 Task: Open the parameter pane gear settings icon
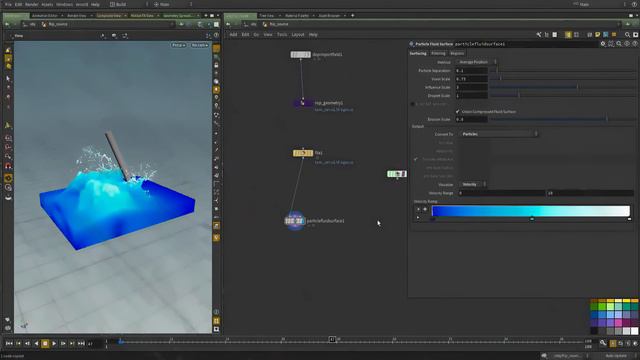603,44
